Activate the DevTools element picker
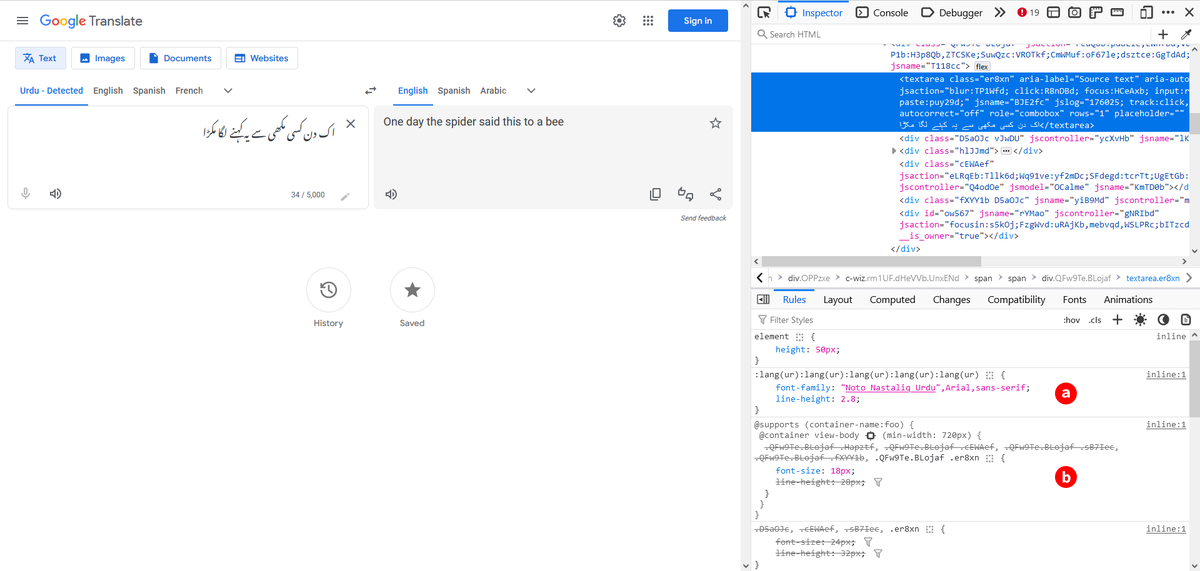This screenshot has height=571, width=1200. coord(764,13)
